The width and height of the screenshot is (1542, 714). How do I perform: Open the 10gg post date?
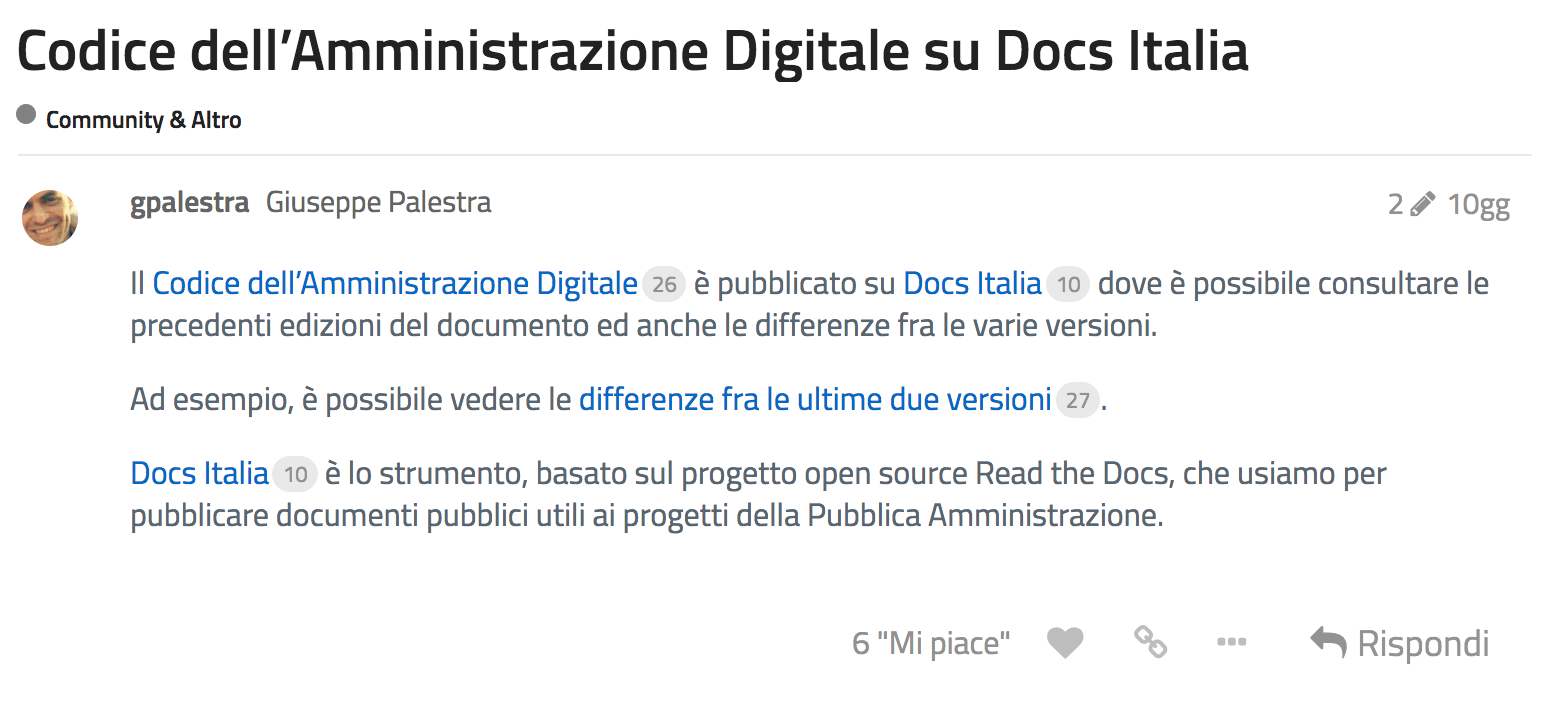pos(1479,204)
